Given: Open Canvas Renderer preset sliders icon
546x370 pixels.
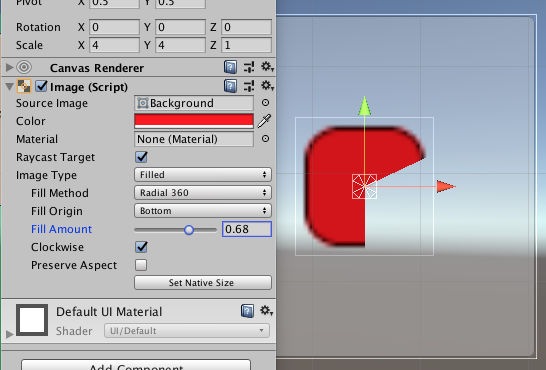Looking at the screenshot, I should coord(249,67).
